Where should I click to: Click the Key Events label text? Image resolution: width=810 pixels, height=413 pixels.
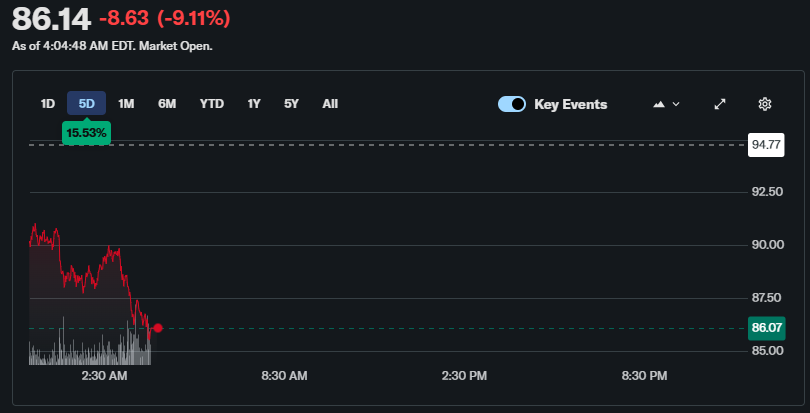[x=570, y=104]
